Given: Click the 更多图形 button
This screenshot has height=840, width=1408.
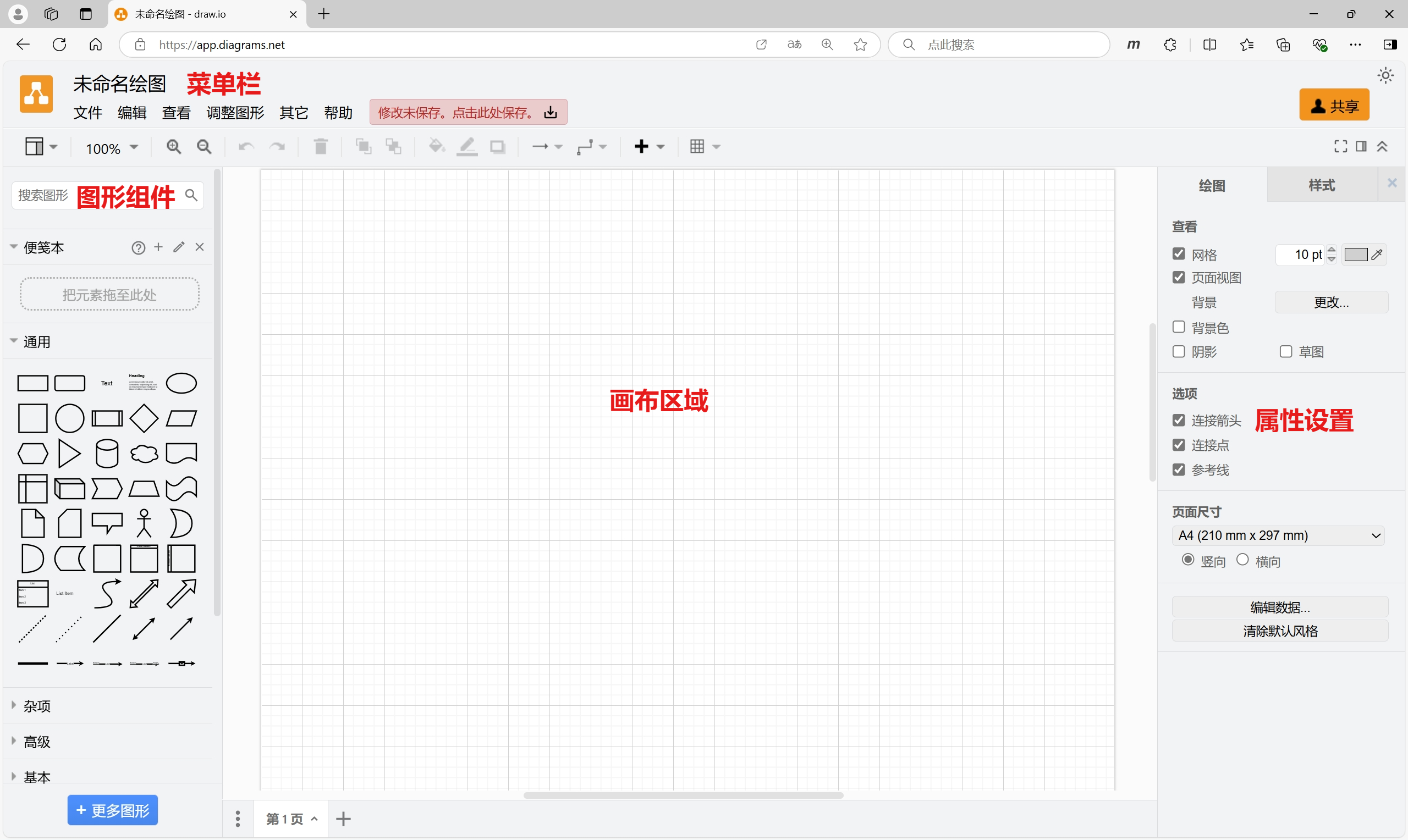Looking at the screenshot, I should 113,810.
